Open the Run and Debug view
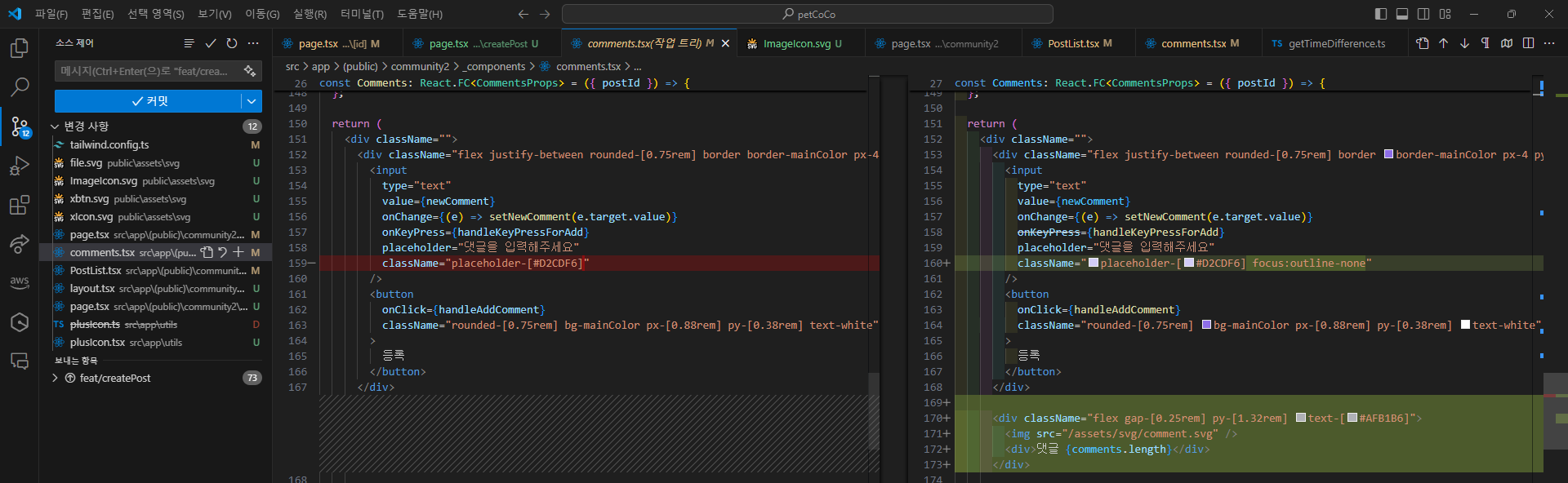 pyautogui.click(x=20, y=166)
